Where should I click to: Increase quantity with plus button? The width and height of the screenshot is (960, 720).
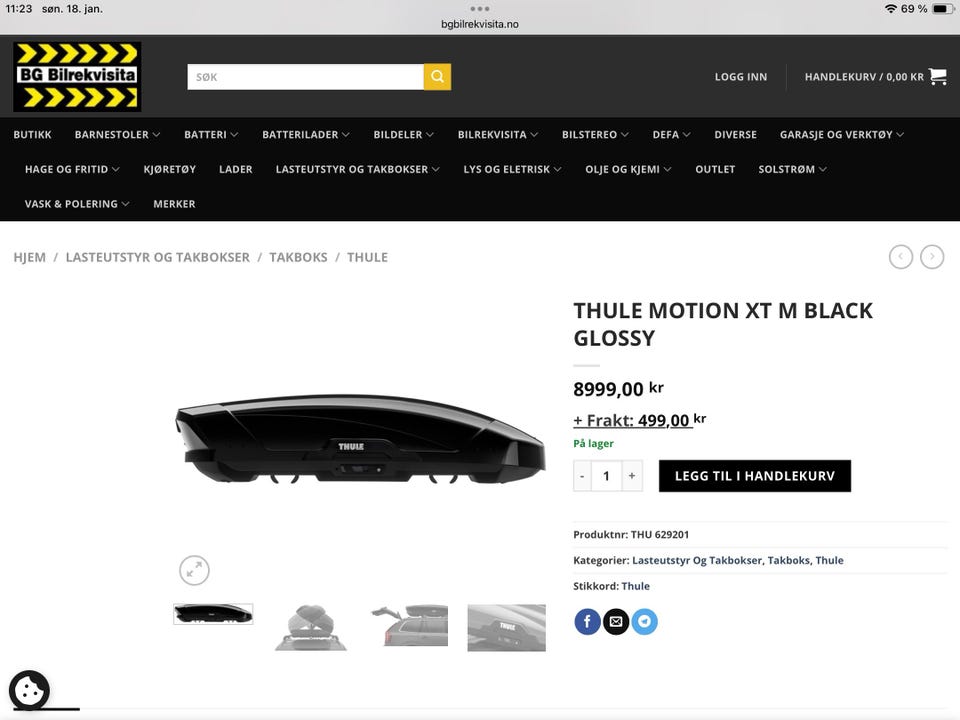click(x=631, y=476)
